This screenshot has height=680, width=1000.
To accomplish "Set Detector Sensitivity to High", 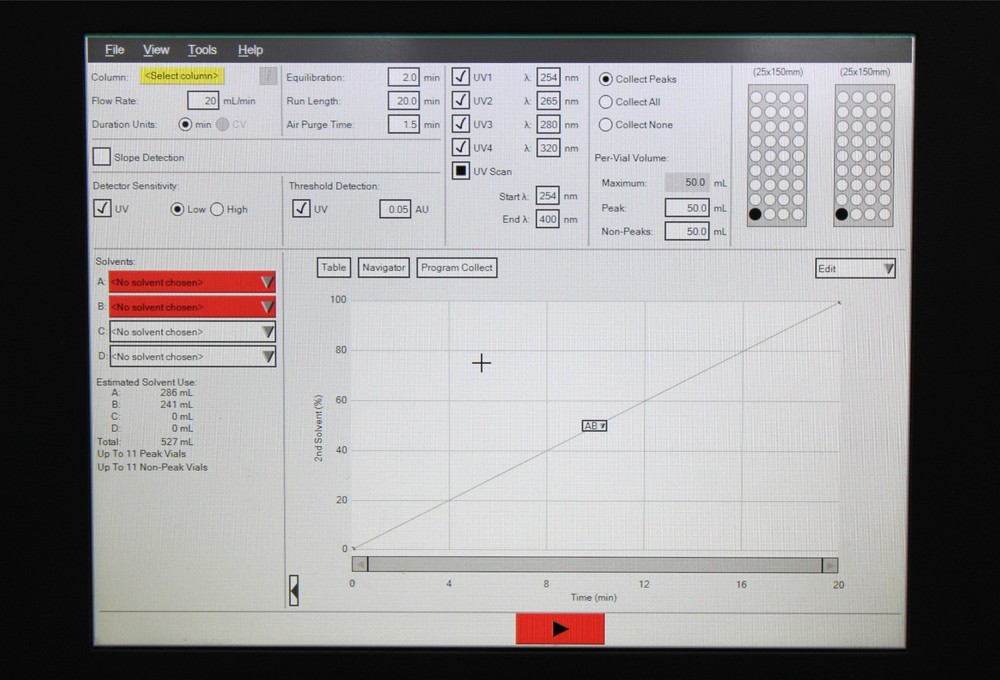I will pos(218,209).
